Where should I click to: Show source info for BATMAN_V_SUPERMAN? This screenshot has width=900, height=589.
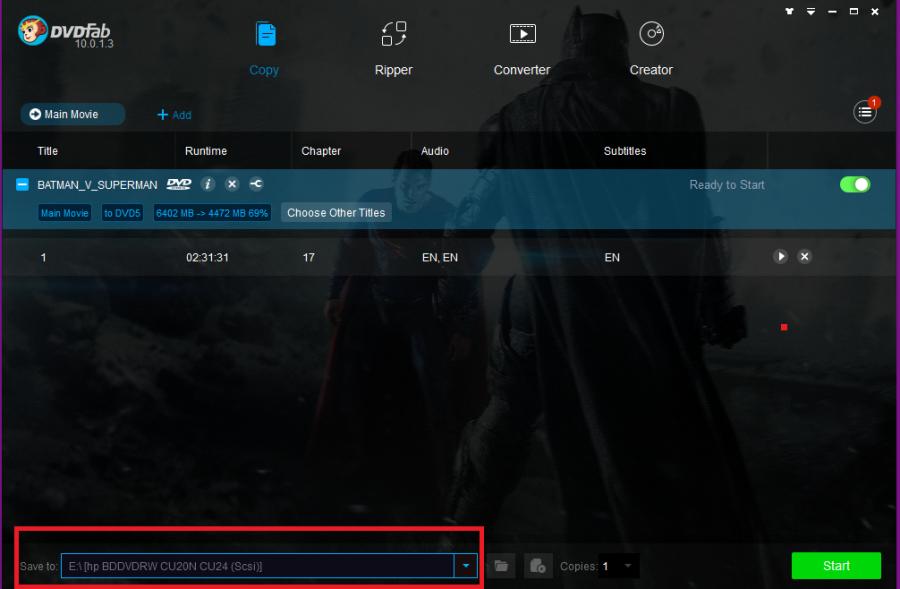click(208, 184)
